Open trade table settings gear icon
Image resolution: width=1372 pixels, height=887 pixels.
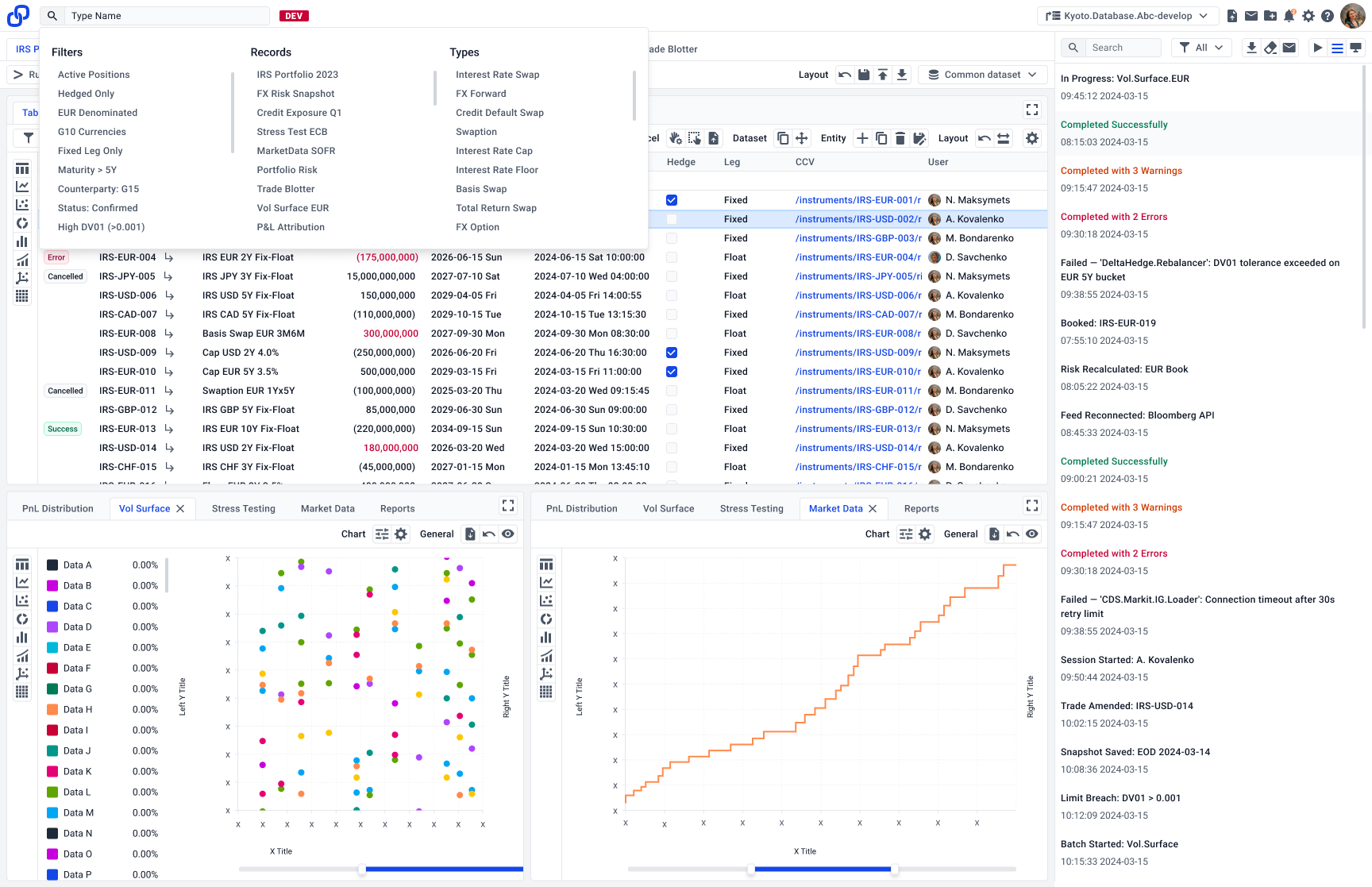(x=1032, y=138)
